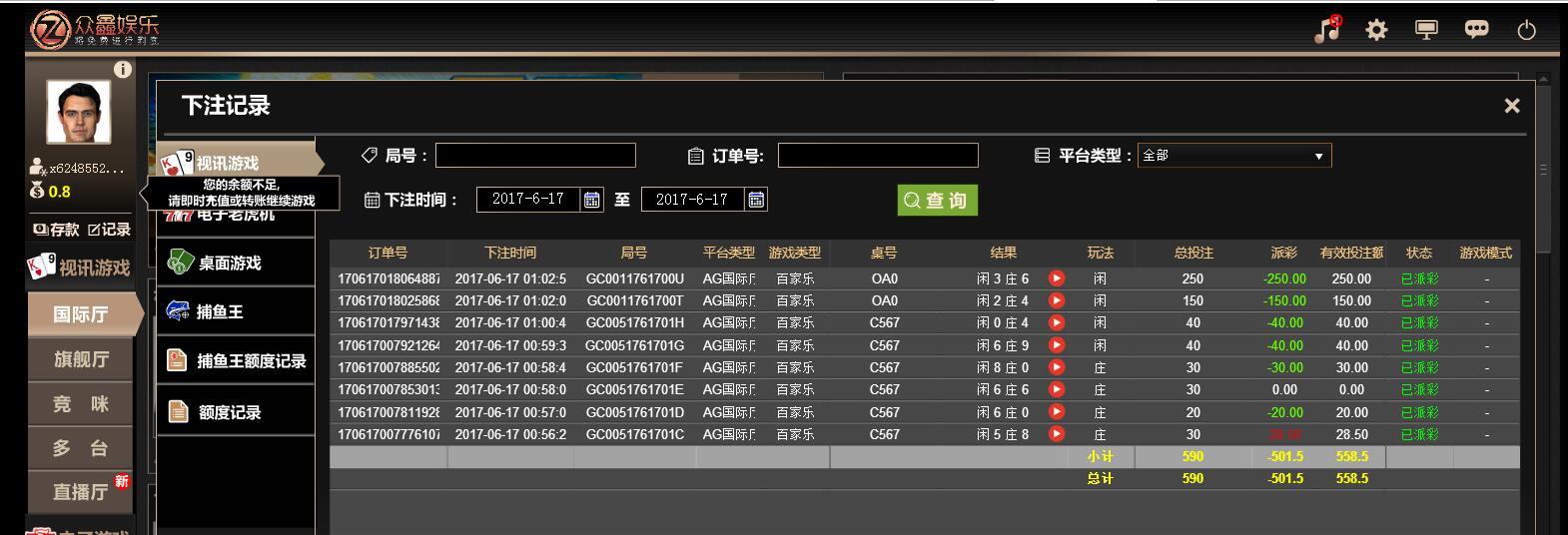Play replay for order 17061700792126
Image resolution: width=1568 pixels, height=535 pixels.
coord(1057,345)
